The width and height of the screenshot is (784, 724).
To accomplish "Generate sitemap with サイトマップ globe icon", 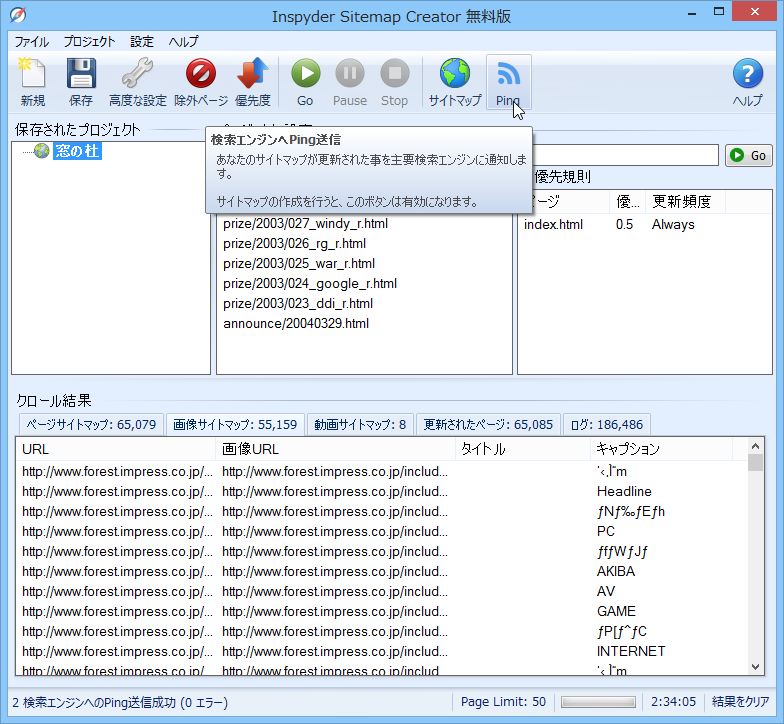I will coord(455,82).
